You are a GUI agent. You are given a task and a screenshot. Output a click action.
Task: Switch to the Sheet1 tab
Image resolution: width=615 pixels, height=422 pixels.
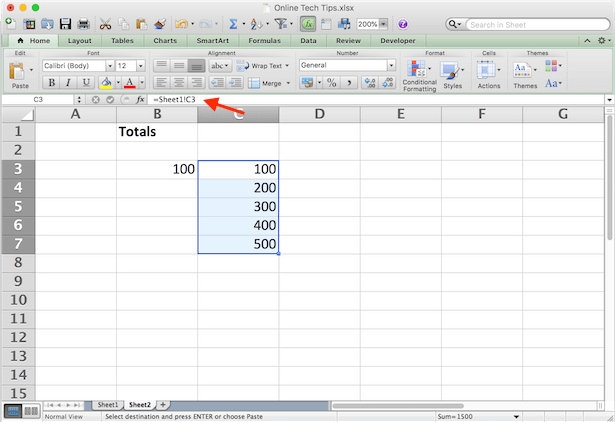click(107, 404)
